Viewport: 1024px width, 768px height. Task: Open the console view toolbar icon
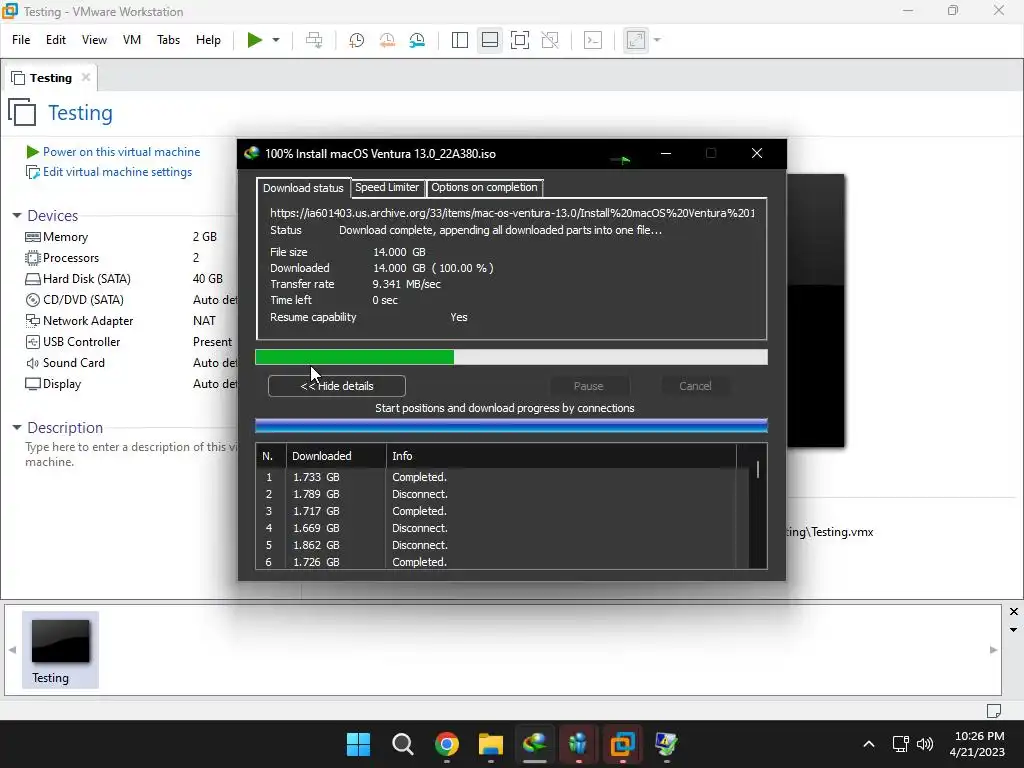coord(593,40)
